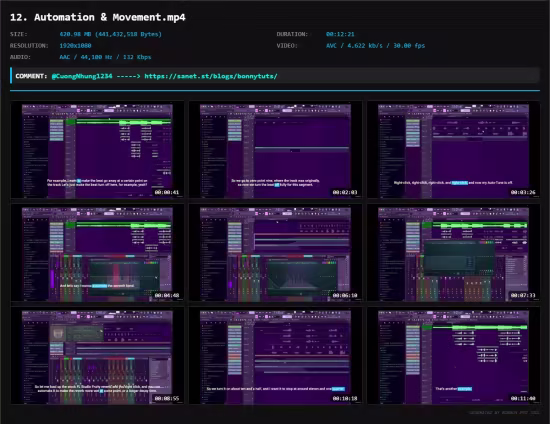Click the "VIDEO:" label
The image size is (550, 424).
click(x=287, y=46)
